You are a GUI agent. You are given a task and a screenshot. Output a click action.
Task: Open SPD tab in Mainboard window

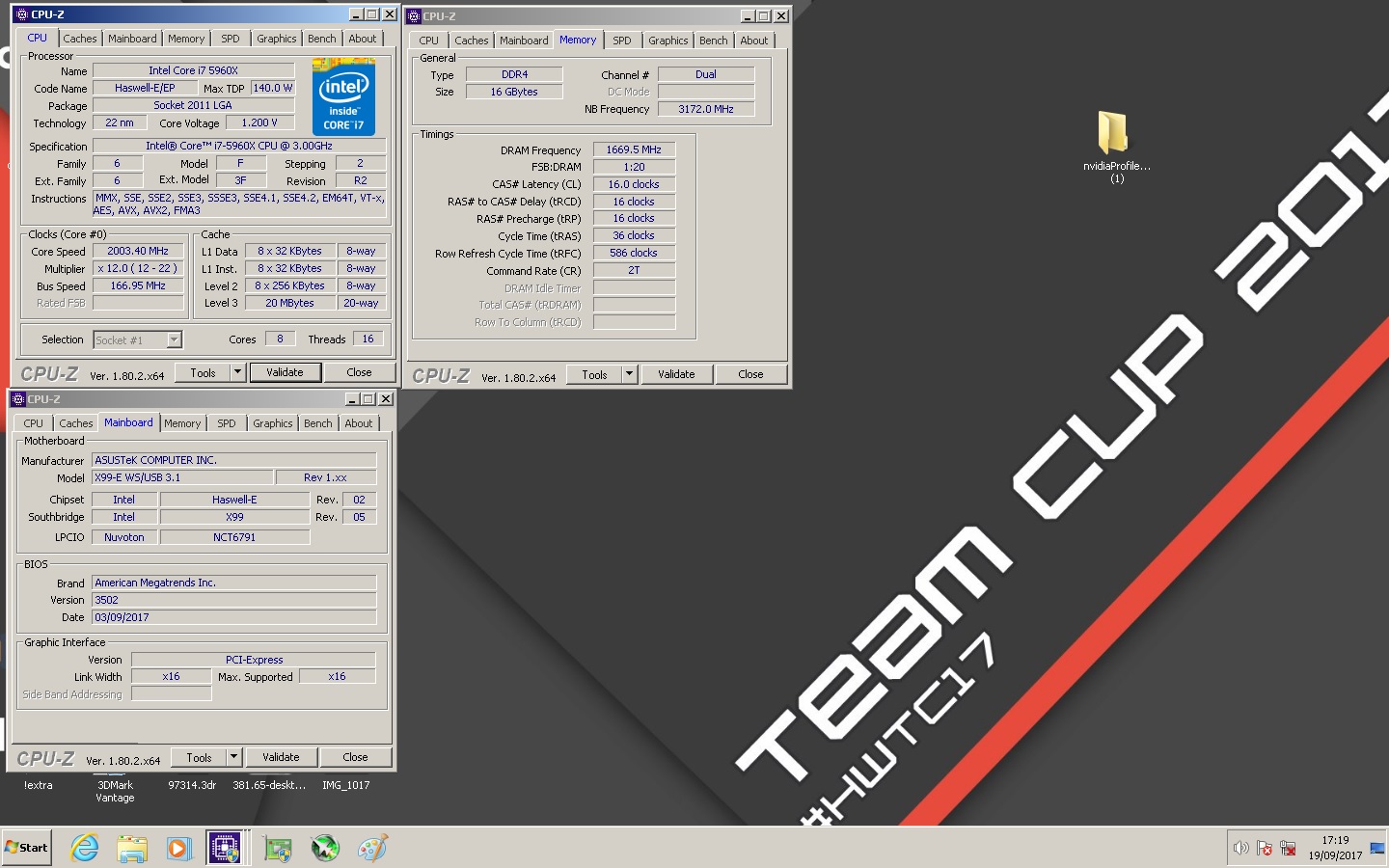(x=227, y=423)
